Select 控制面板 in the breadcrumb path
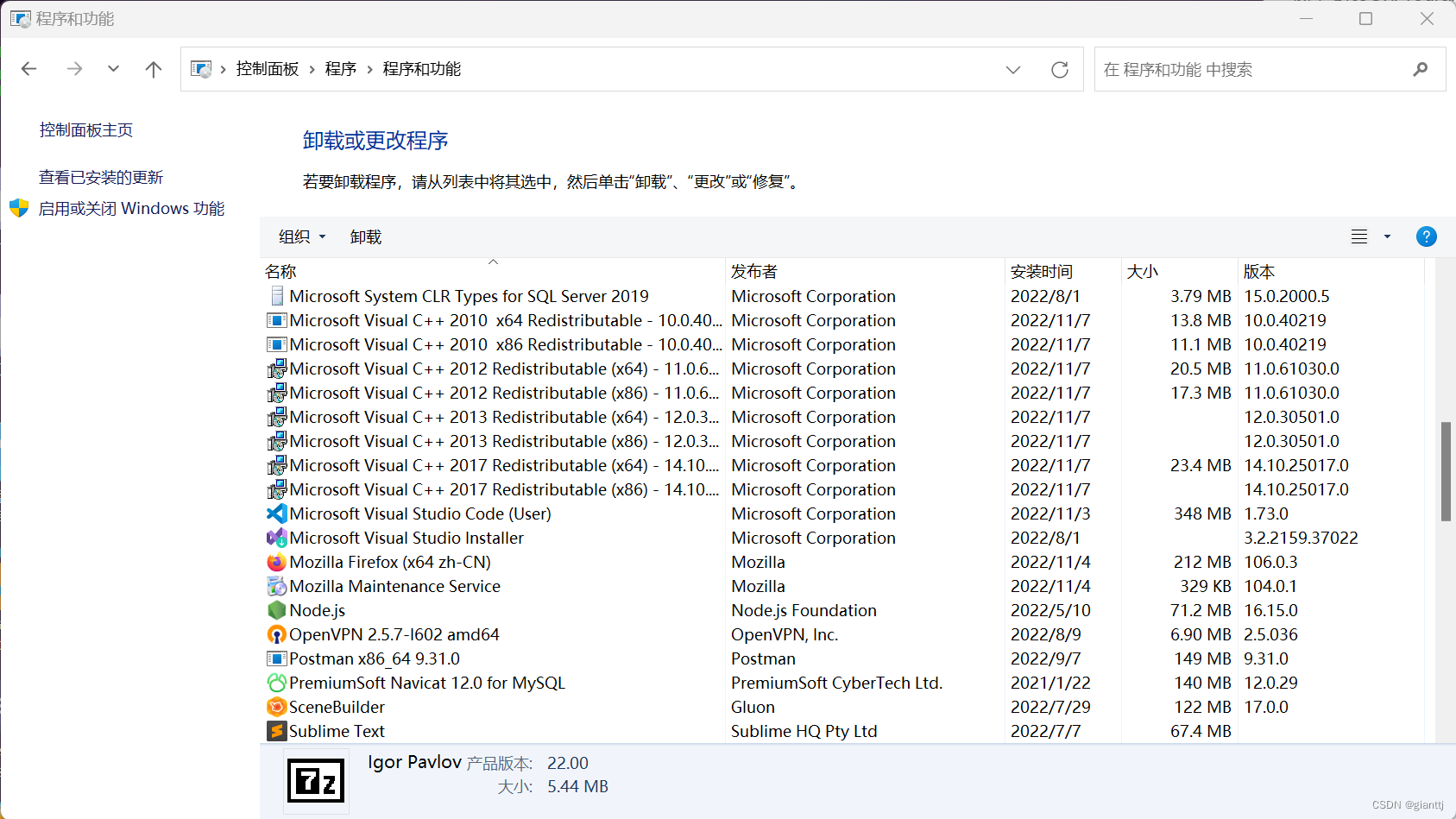1456x819 pixels. pyautogui.click(x=268, y=69)
